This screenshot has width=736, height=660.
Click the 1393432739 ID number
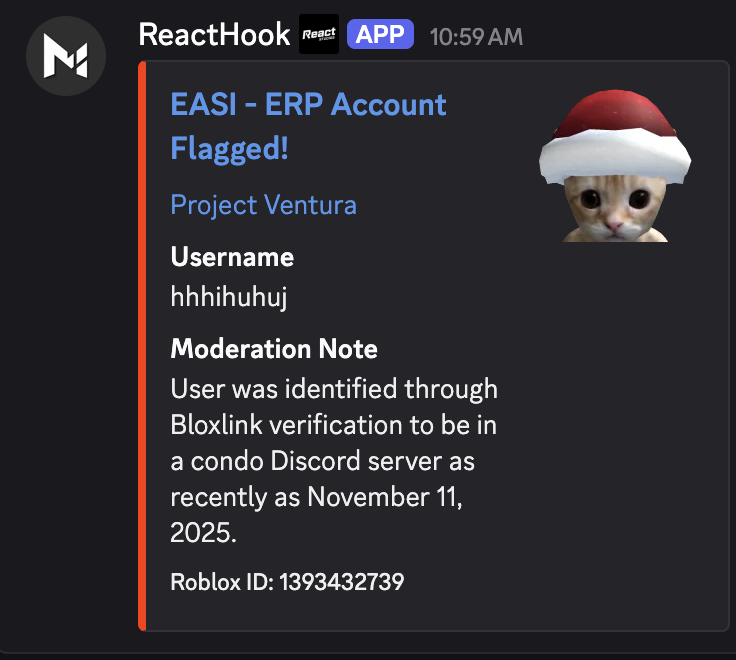[x=341, y=581]
